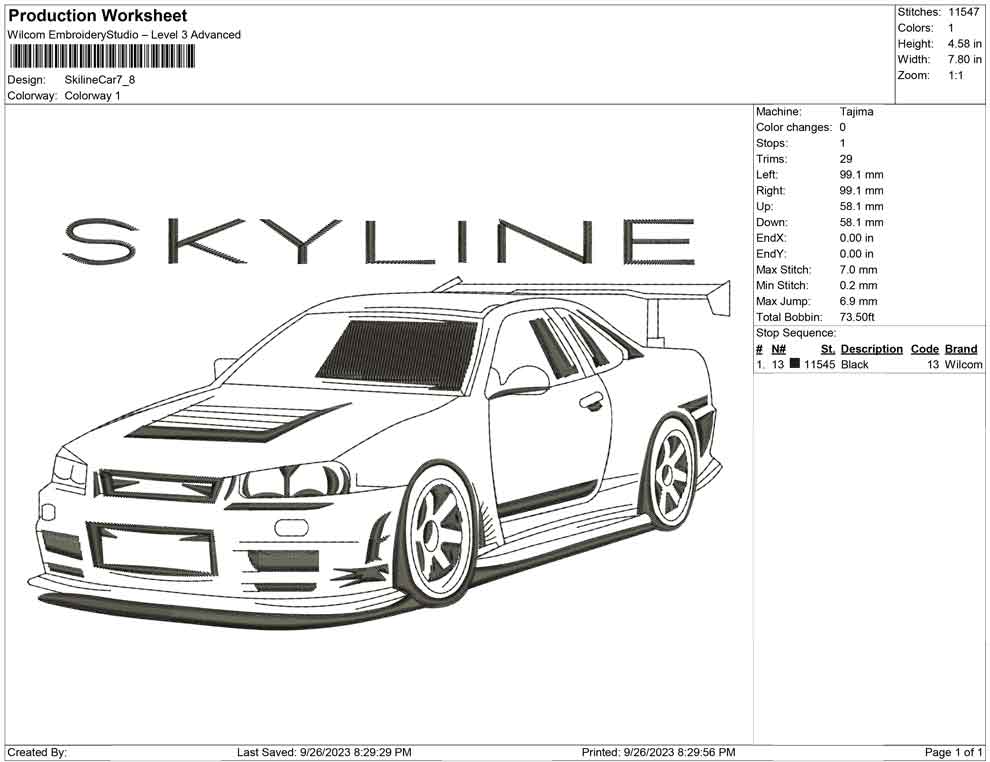The image size is (990, 762).
Task: Click the Color changes value 0
Action: tap(842, 128)
